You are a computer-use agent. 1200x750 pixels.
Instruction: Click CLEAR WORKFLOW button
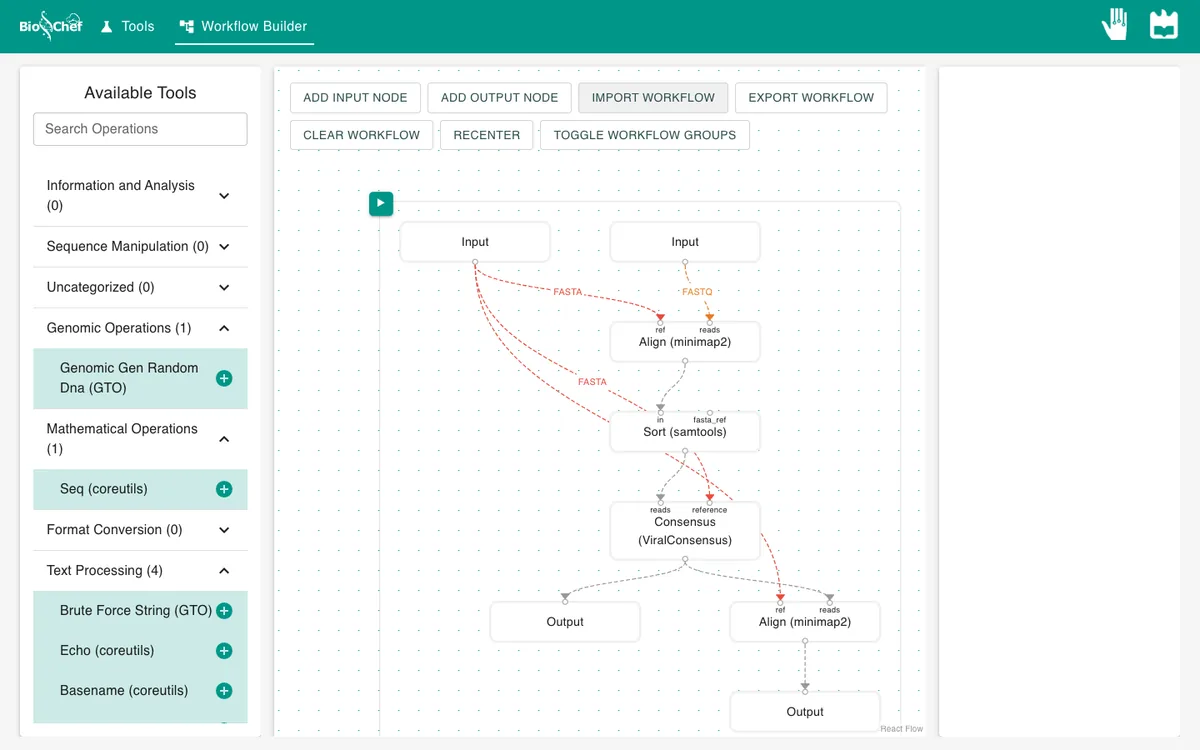tap(362, 135)
